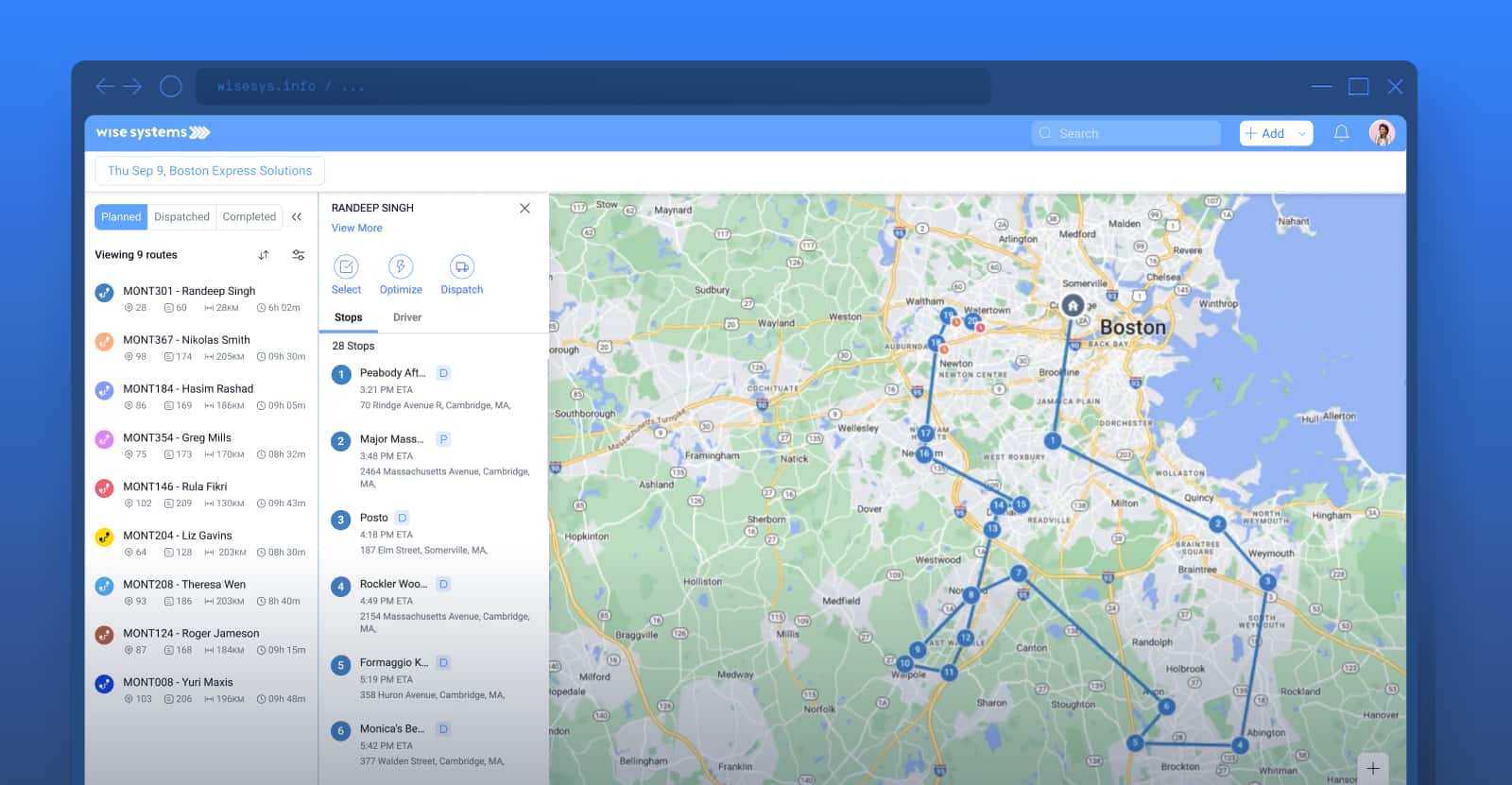Click the MONT208 route color icon
The width and height of the screenshot is (1512, 785).
click(x=105, y=586)
